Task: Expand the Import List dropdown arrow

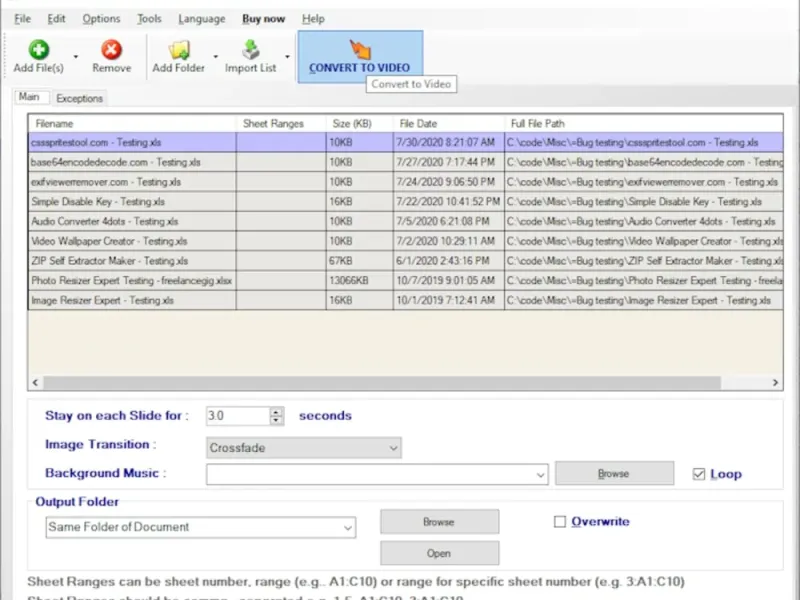Action: click(x=288, y=56)
